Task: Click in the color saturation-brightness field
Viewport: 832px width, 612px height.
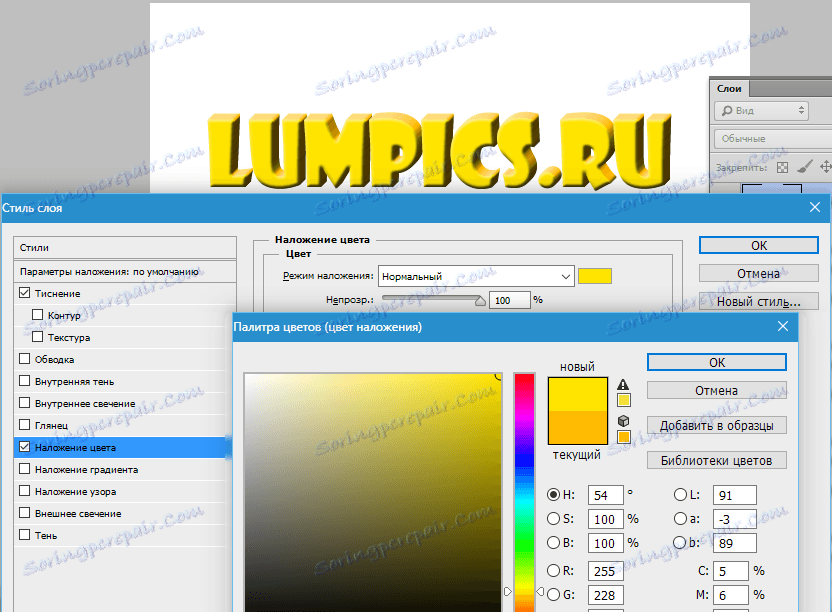Action: [373, 493]
